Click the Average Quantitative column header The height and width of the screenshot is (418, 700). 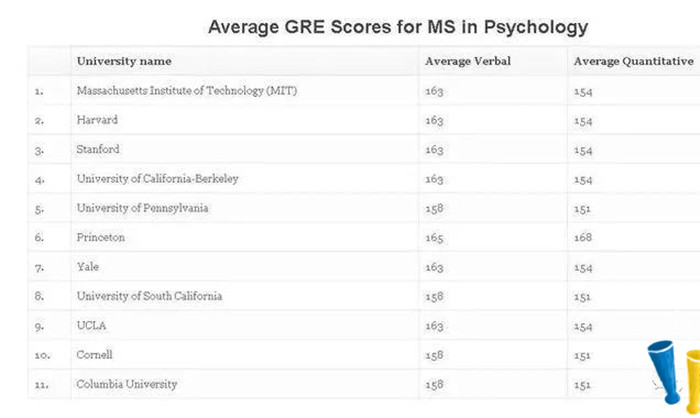pos(633,61)
